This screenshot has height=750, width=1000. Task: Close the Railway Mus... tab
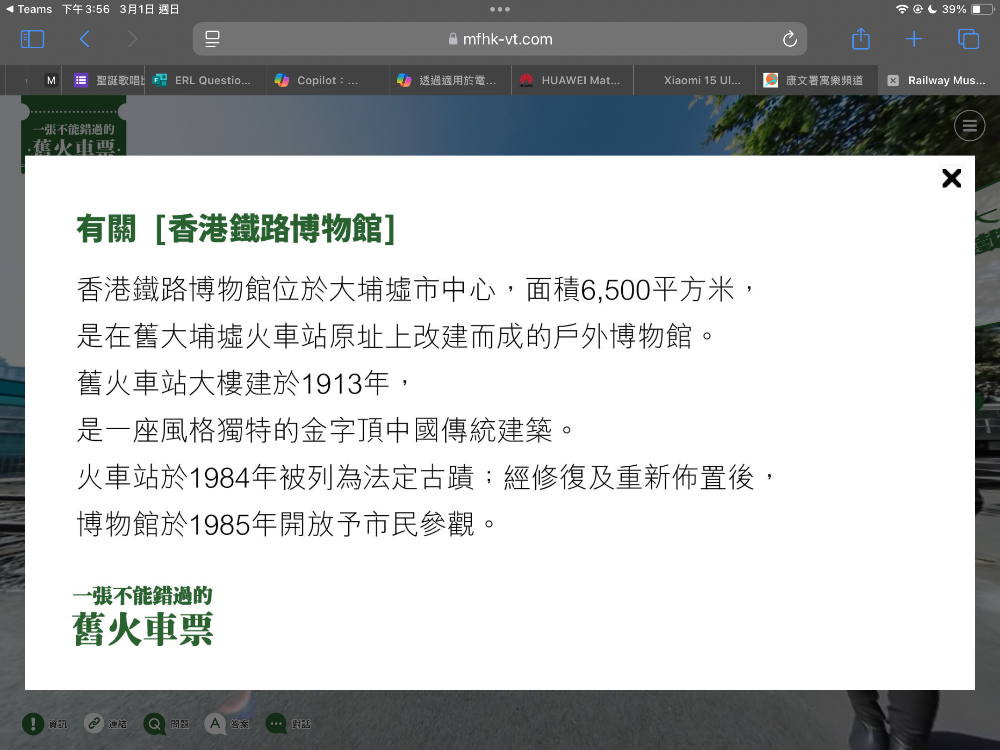point(893,80)
